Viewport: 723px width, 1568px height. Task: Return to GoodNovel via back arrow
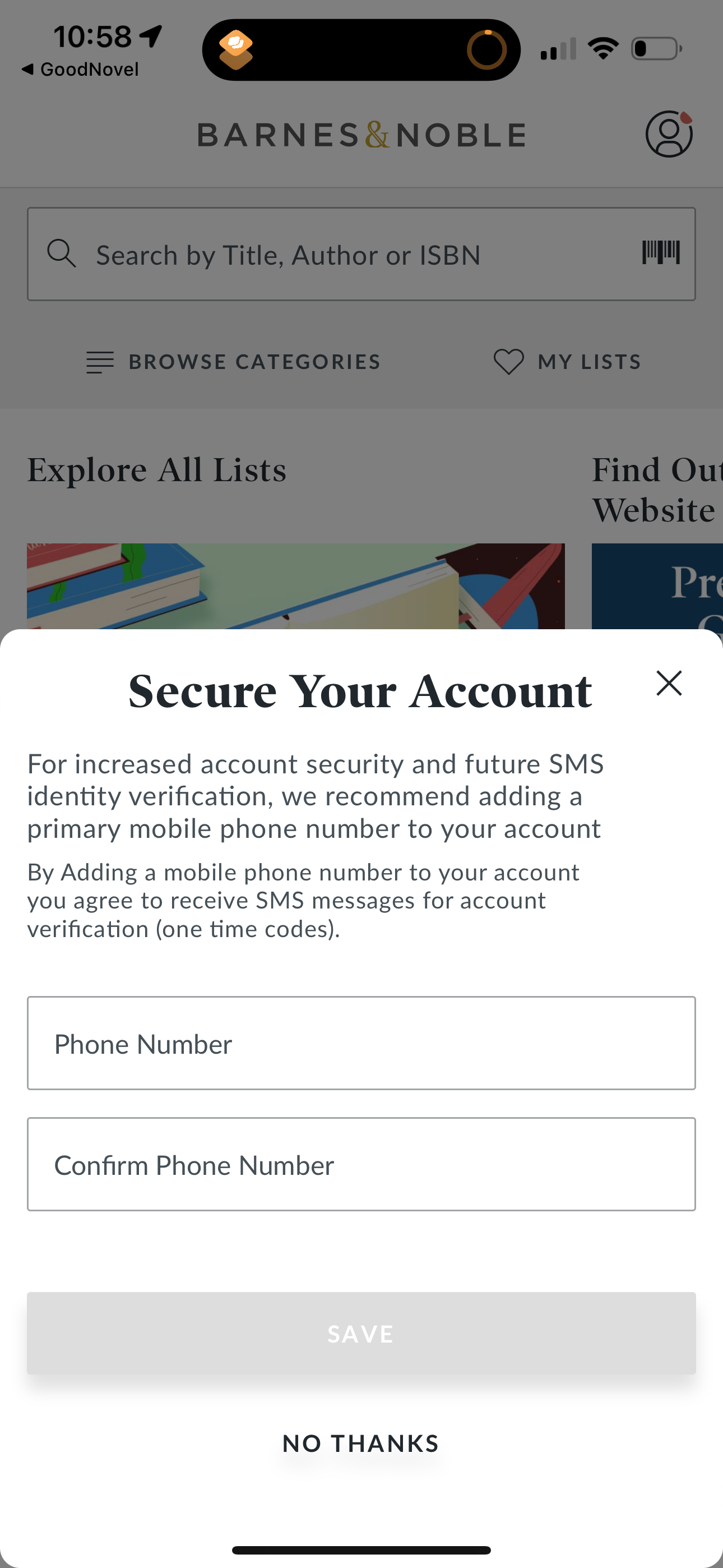[27, 70]
